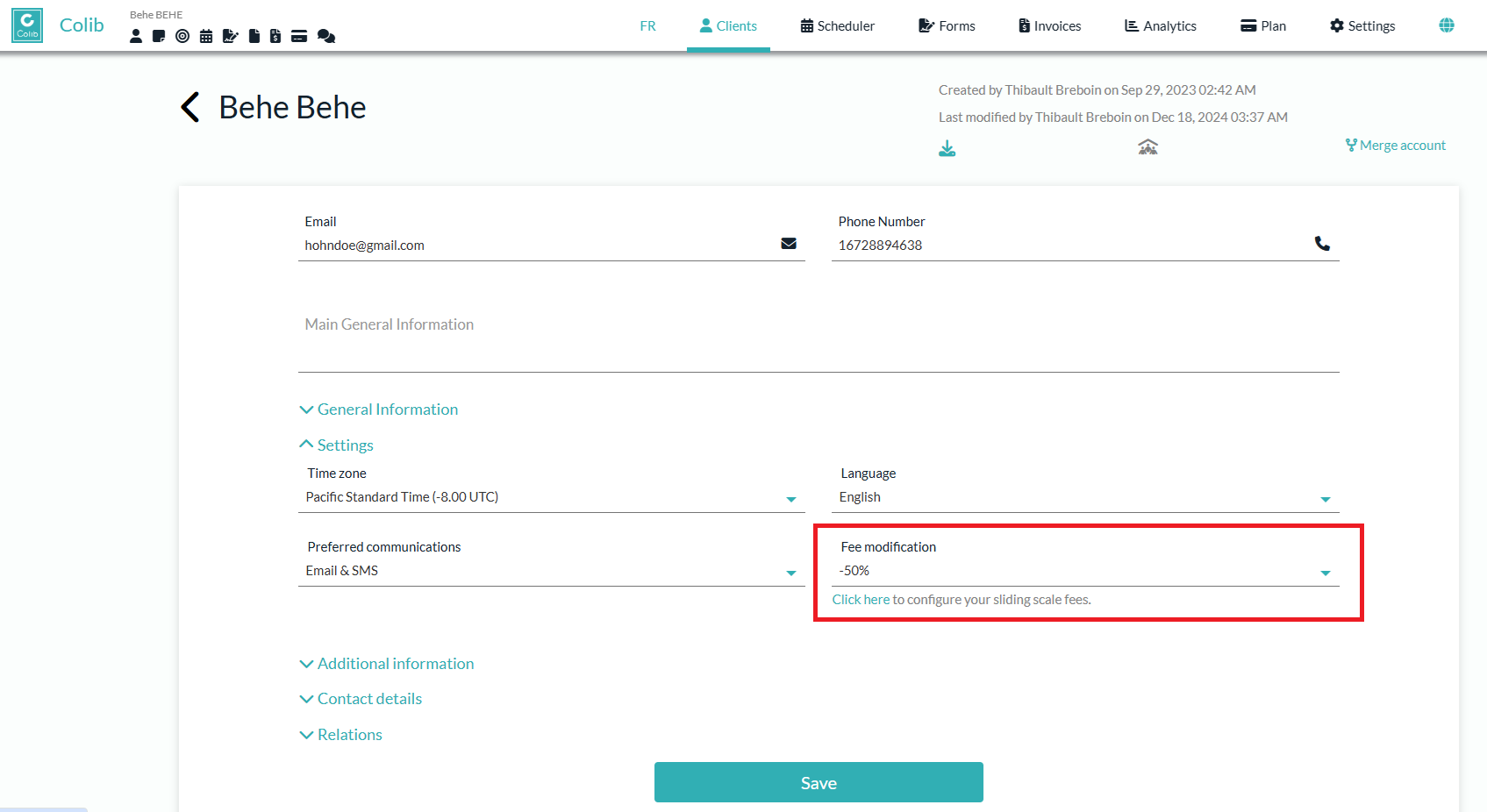
Task: Open the Plan tab
Action: tap(1263, 26)
